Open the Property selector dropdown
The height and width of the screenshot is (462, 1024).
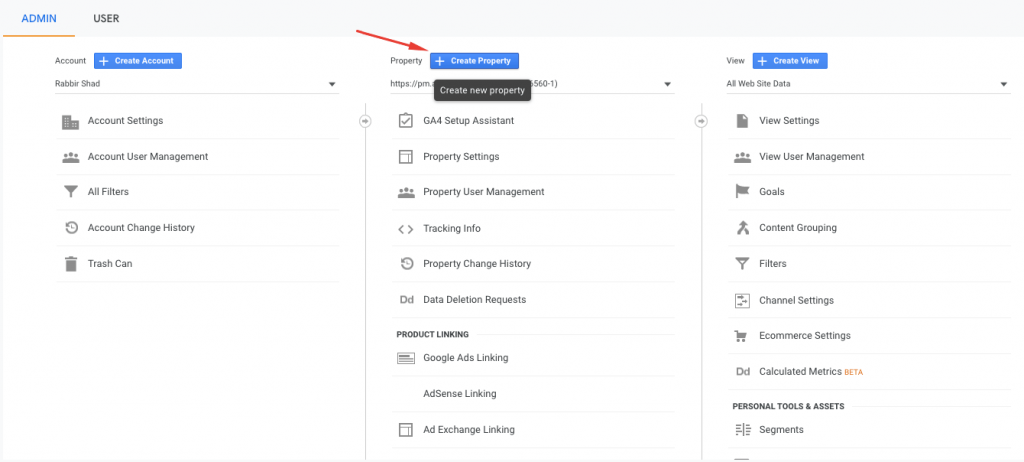click(667, 84)
